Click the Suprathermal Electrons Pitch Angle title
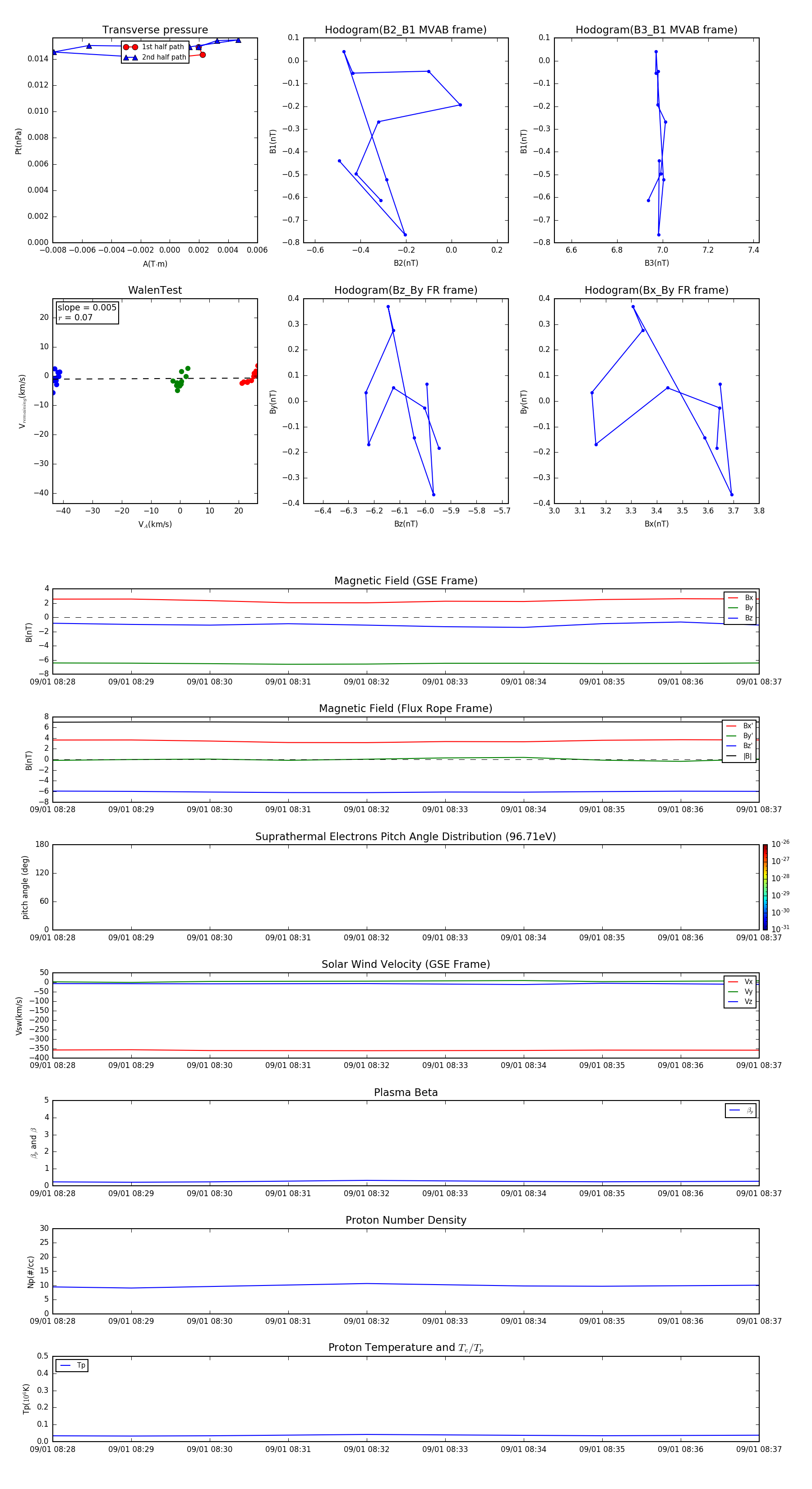812x1489 pixels. pyautogui.click(x=406, y=837)
